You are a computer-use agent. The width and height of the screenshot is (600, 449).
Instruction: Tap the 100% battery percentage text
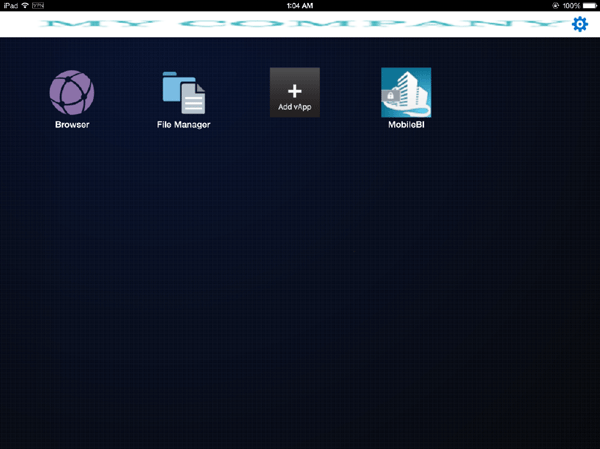[x=571, y=6]
